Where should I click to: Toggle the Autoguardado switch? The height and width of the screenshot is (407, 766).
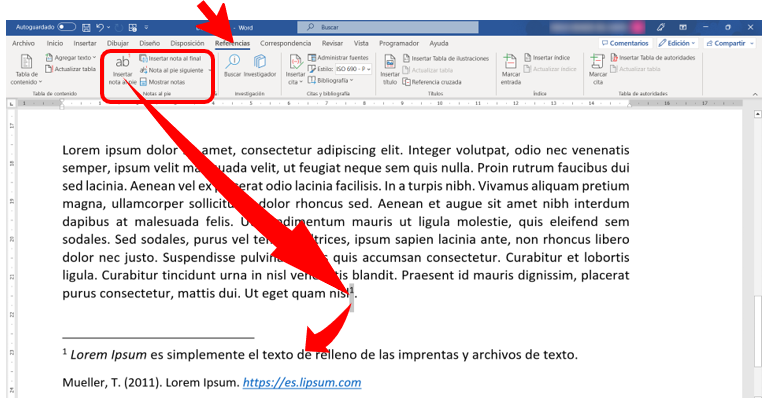(66, 27)
